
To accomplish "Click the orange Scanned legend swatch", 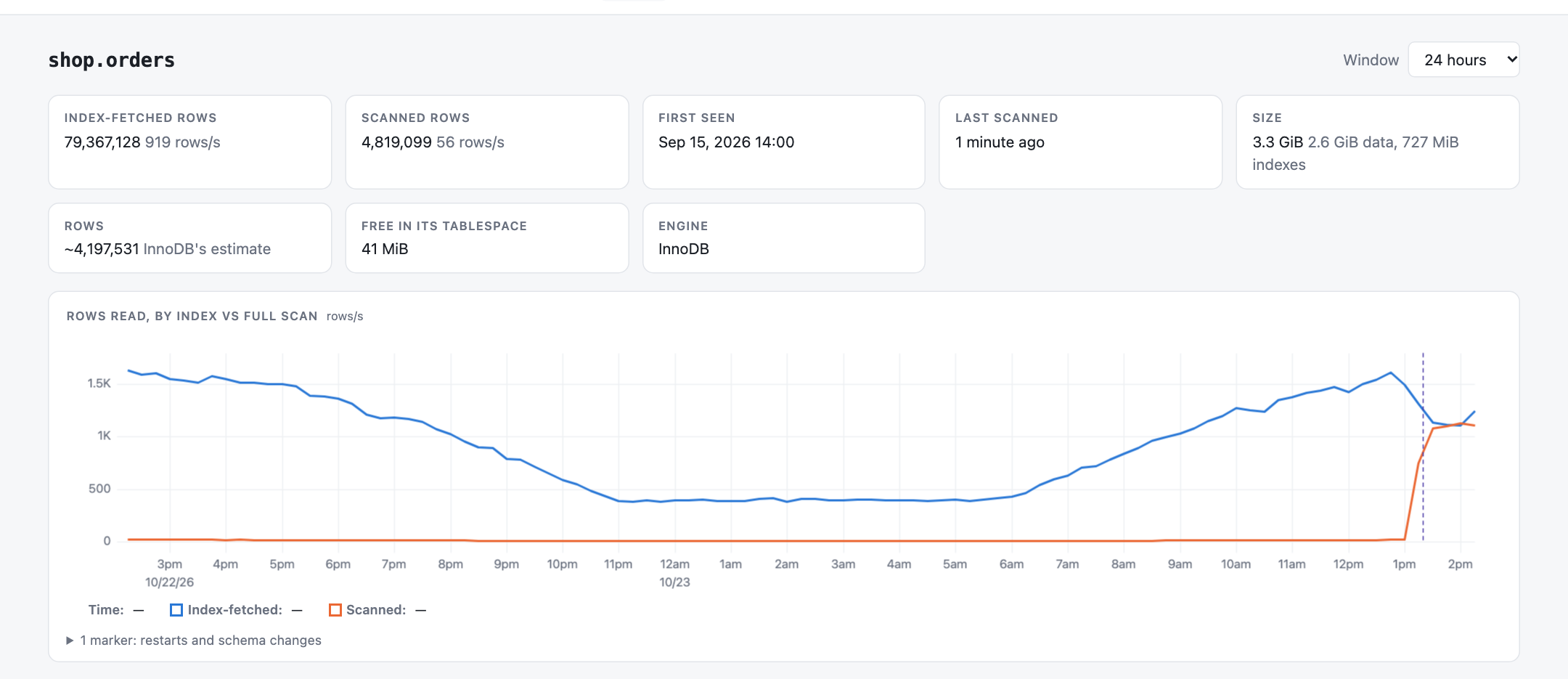I will point(335,610).
